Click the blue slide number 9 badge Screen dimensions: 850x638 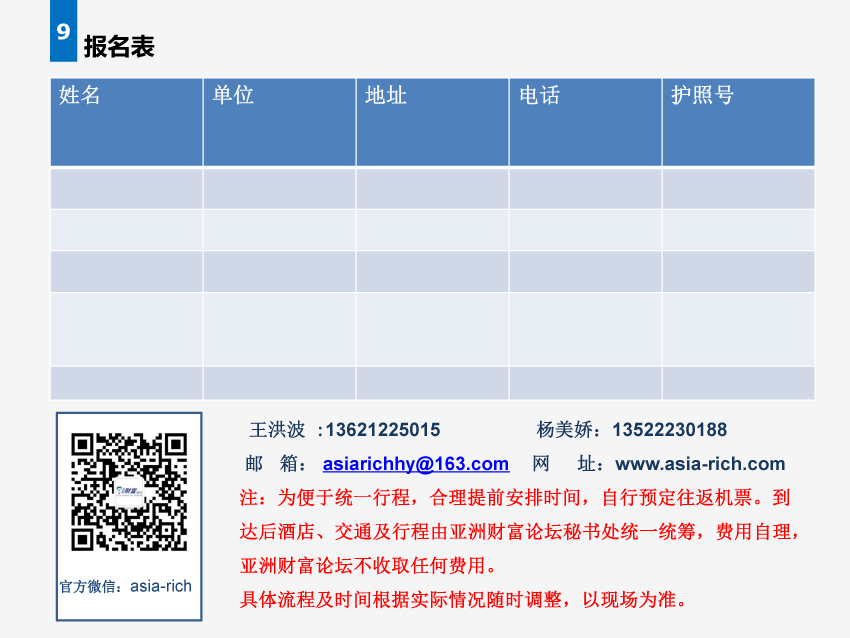pos(63,32)
